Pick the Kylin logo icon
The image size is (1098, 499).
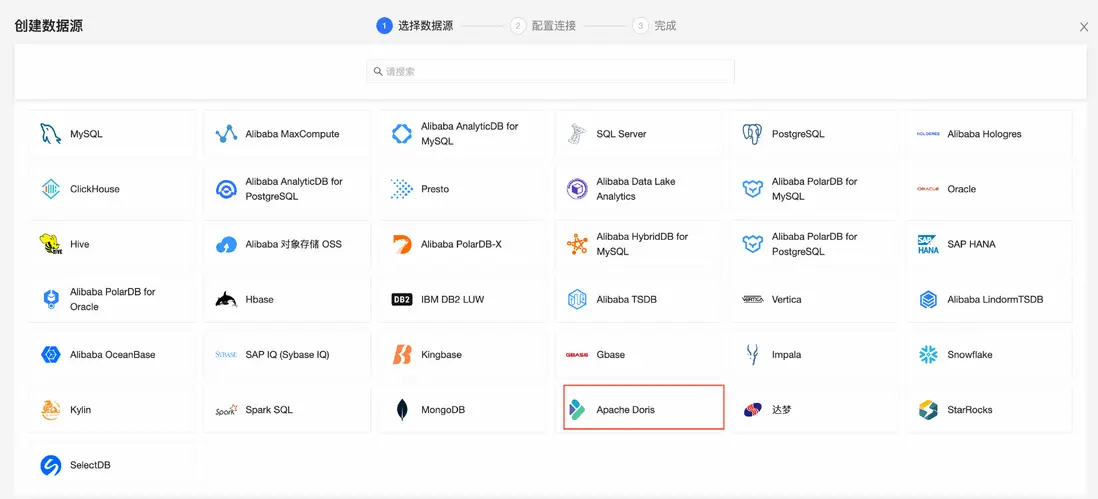tap(51, 410)
